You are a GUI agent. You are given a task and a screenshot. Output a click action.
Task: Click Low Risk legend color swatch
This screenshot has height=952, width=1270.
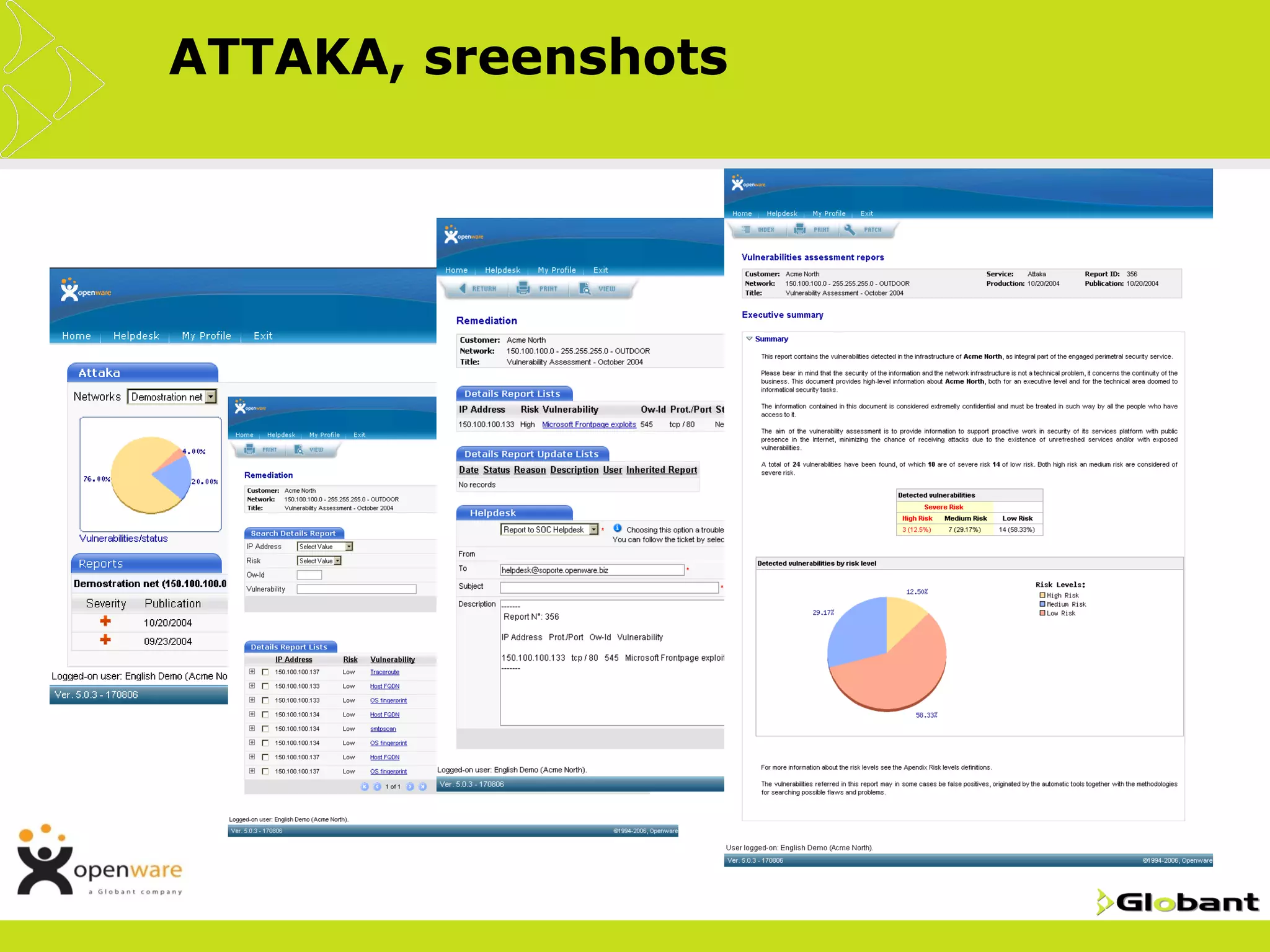coord(1042,613)
